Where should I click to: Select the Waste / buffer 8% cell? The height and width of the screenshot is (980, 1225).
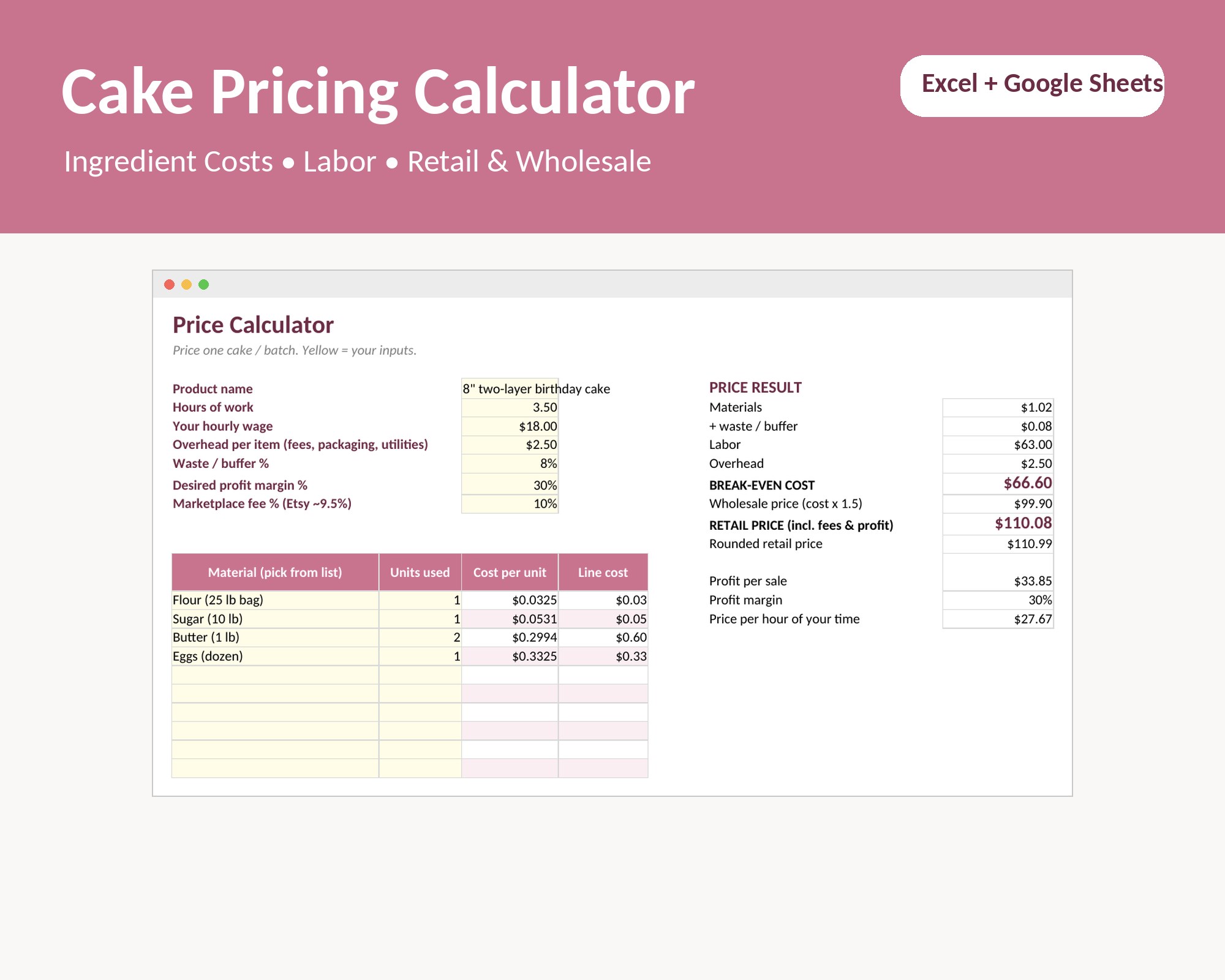point(510,464)
